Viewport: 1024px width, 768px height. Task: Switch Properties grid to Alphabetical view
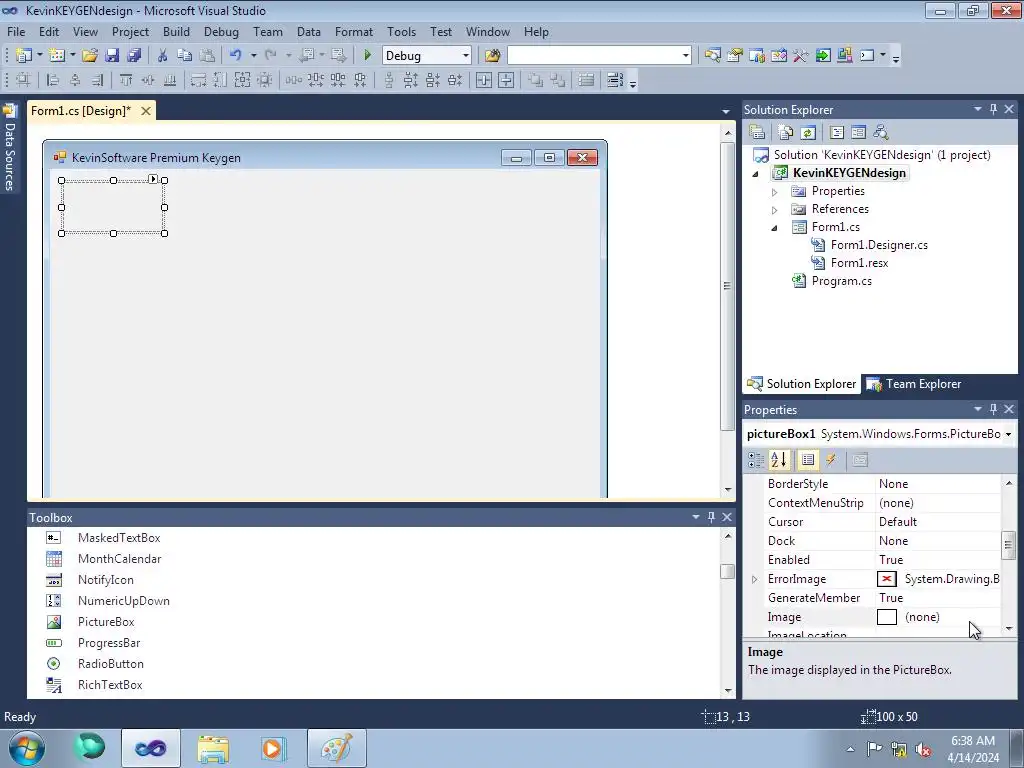tap(779, 460)
